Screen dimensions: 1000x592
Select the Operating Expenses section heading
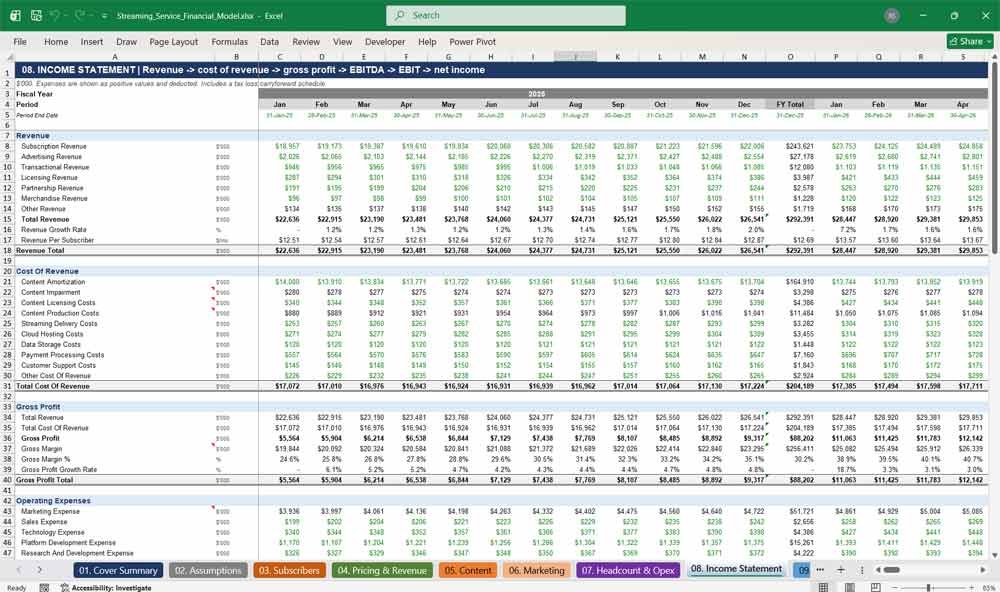53,501
